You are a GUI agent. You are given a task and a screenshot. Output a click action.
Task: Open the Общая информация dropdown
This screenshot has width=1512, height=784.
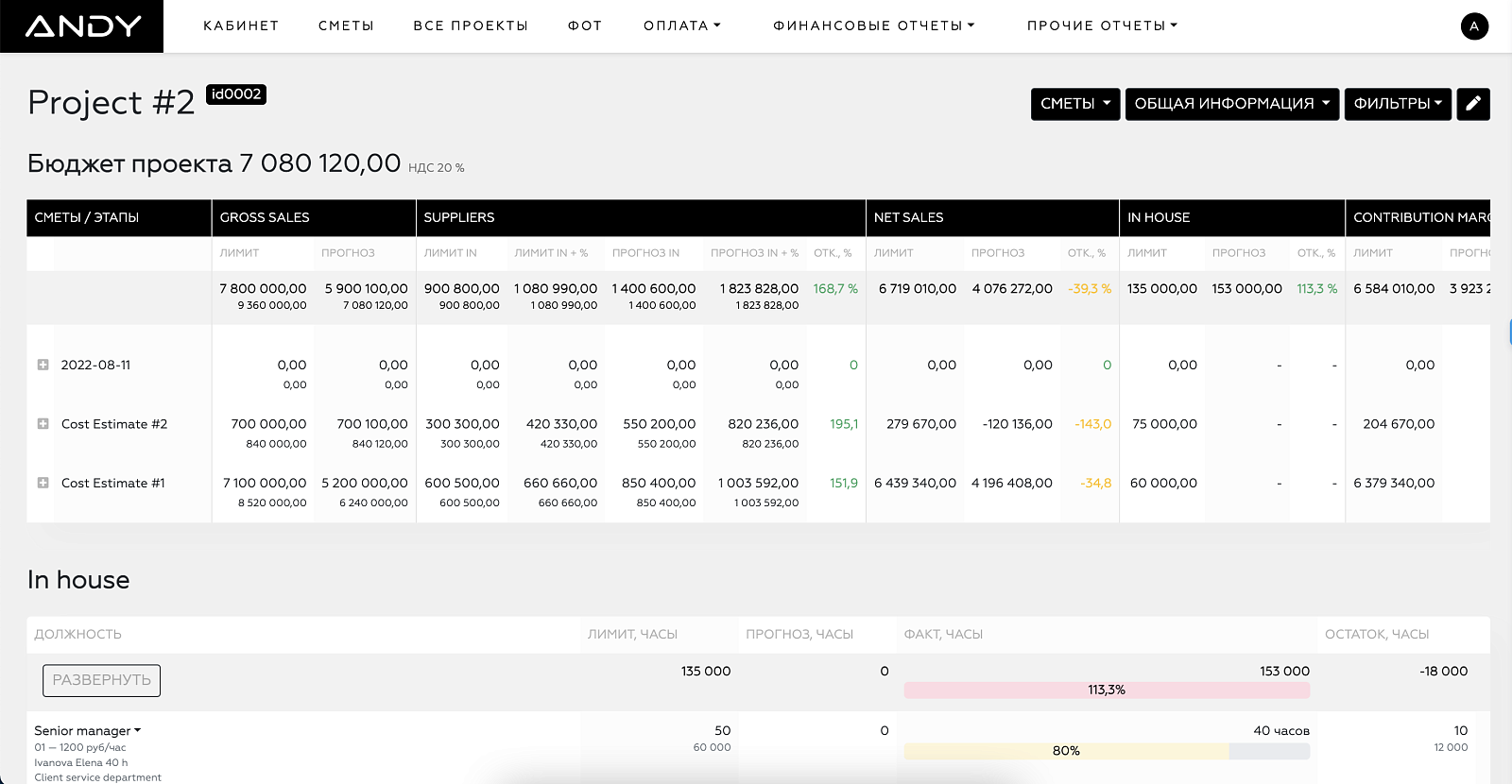point(1232,104)
